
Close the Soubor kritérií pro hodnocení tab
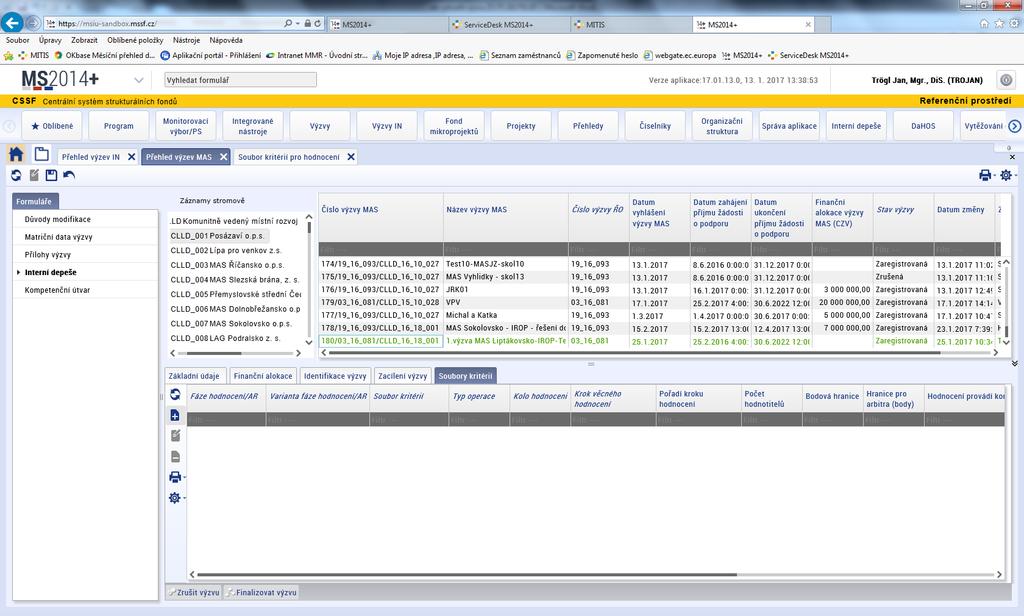[351, 157]
